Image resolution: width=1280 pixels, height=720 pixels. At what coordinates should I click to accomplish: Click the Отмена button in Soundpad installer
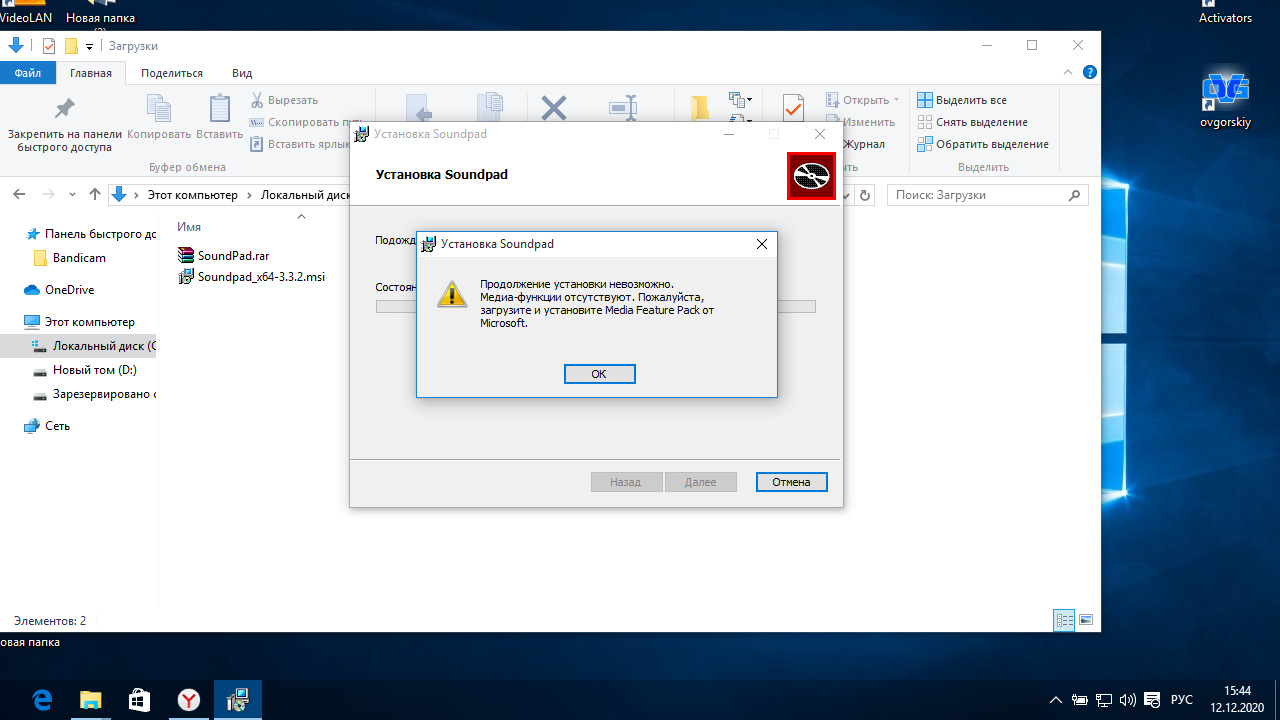[791, 482]
